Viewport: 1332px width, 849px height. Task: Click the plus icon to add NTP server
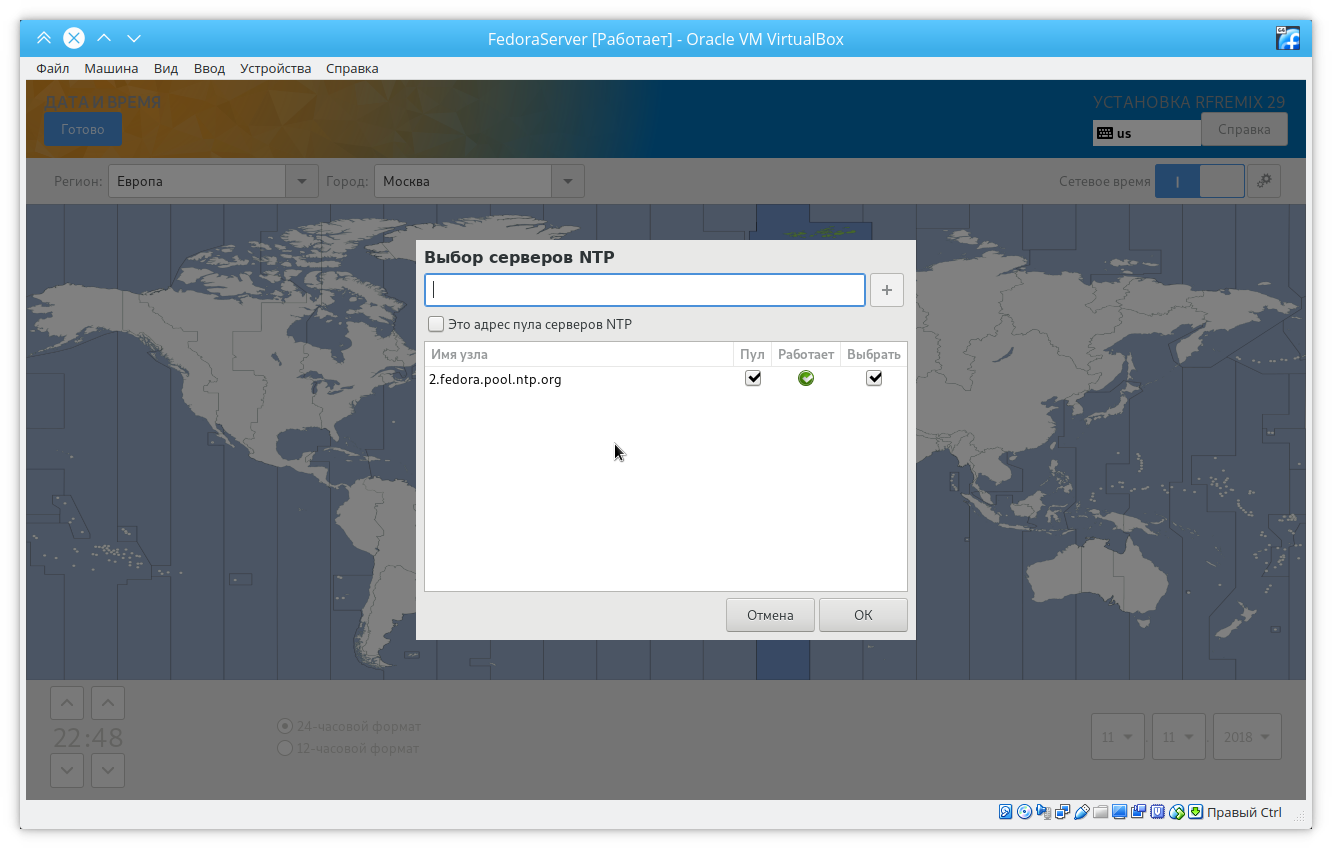point(886,290)
